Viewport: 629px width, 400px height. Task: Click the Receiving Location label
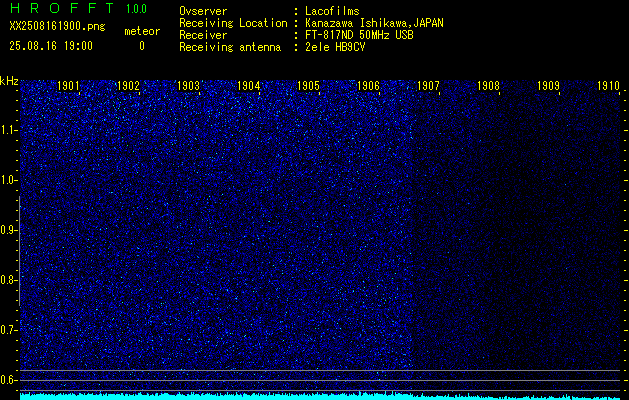pyautogui.click(x=233, y=23)
